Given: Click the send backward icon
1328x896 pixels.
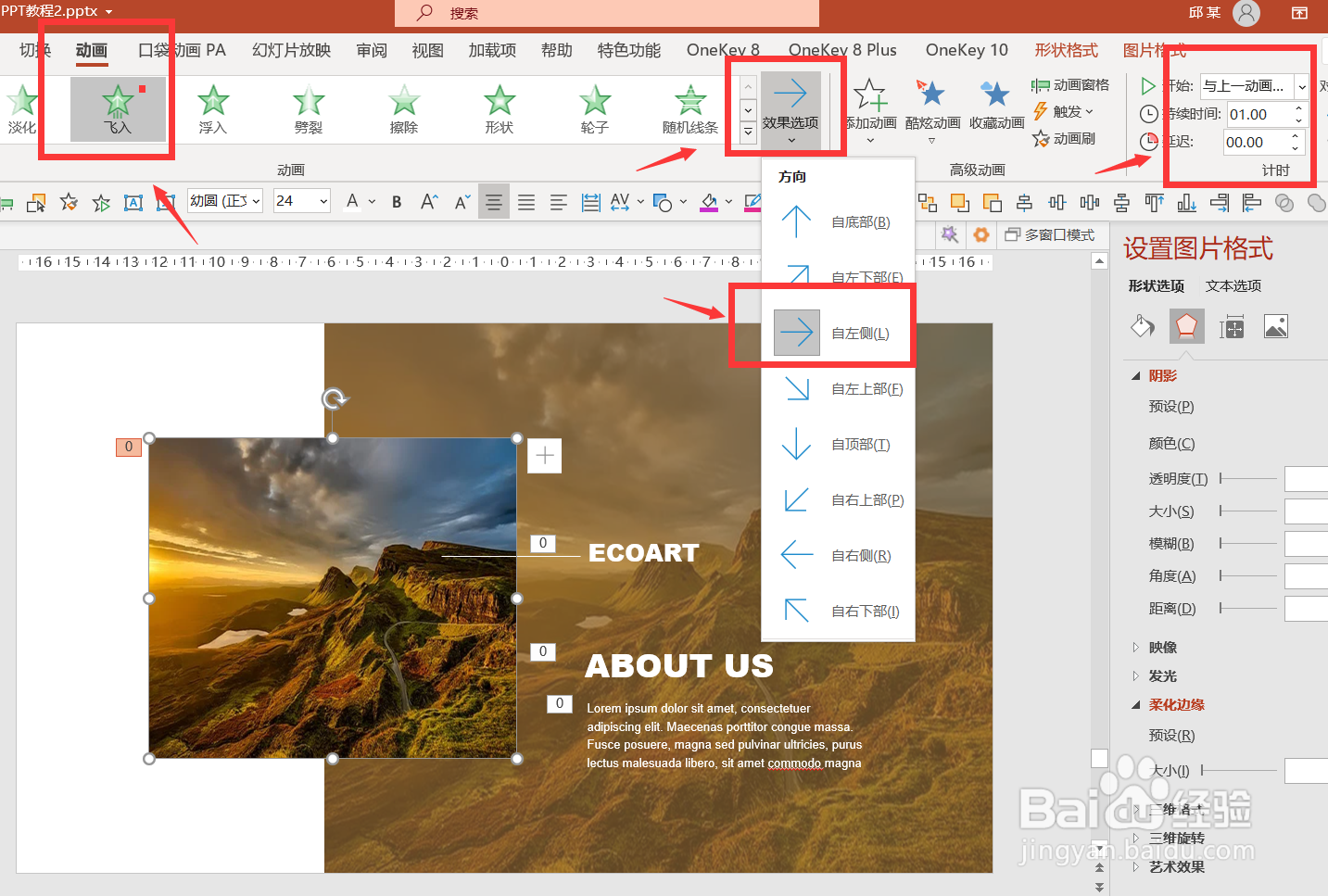Looking at the screenshot, I should click(993, 202).
